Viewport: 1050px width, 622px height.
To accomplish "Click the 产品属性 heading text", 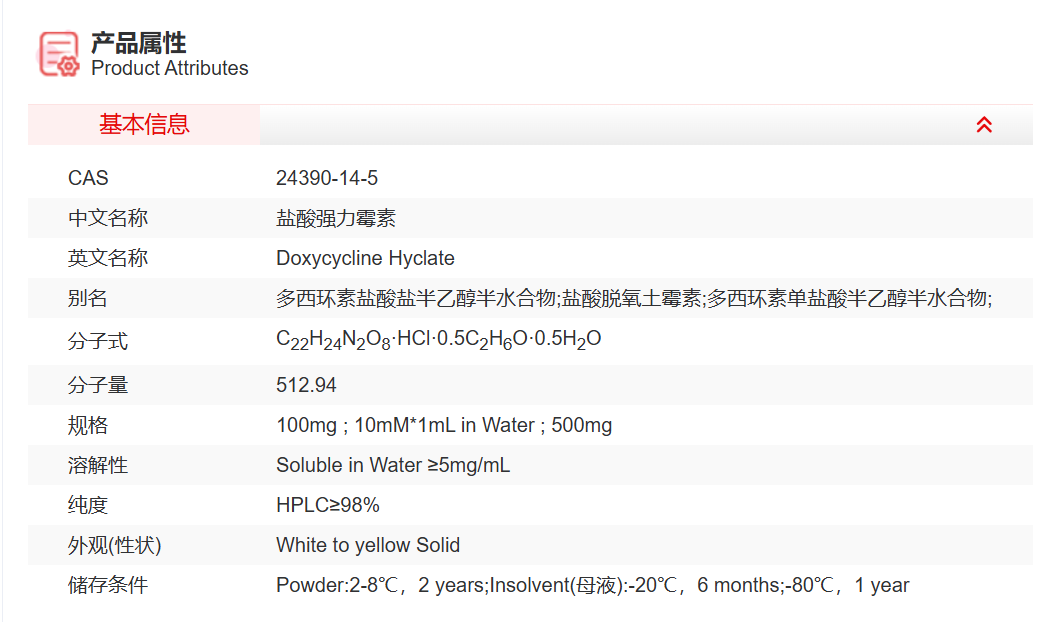I will pyautogui.click(x=139, y=42).
